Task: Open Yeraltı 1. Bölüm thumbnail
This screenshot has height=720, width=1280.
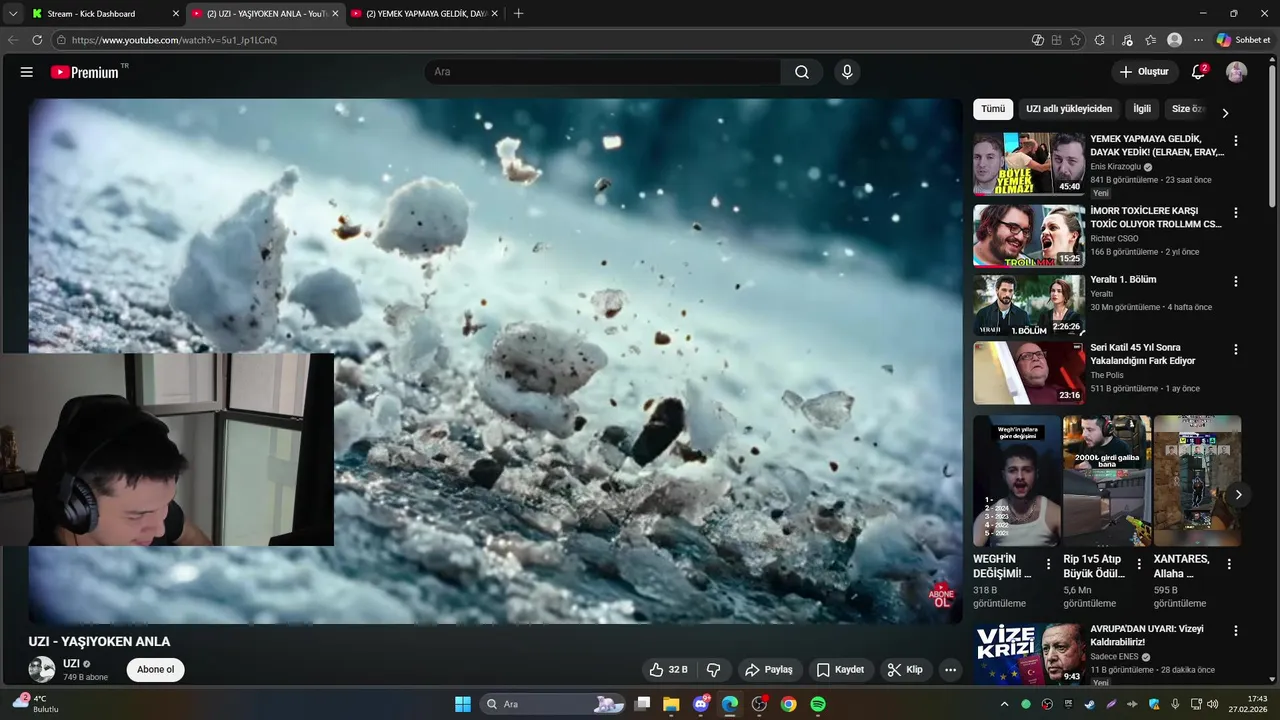Action: (1029, 305)
